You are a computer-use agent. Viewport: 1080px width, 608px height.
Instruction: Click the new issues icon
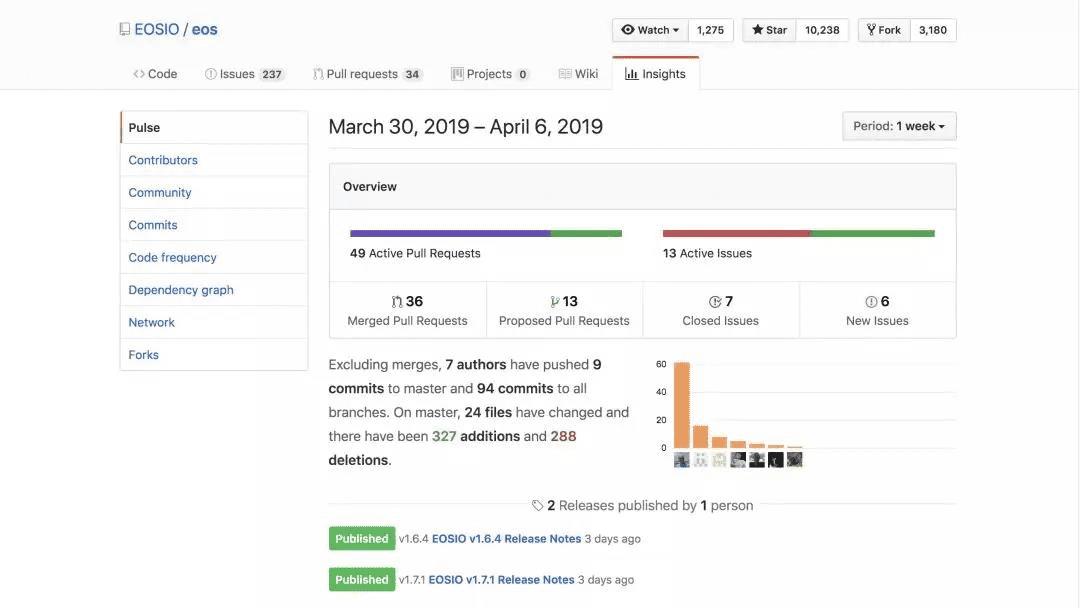(x=871, y=302)
